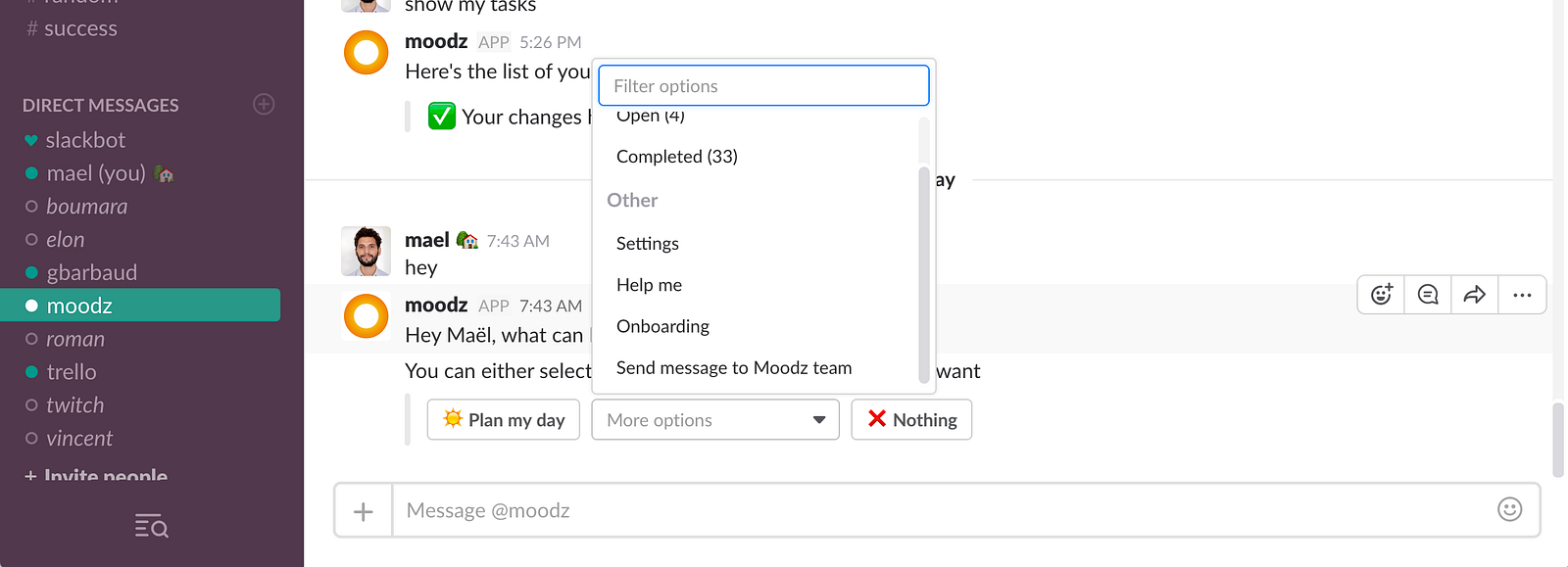Click the dropdown list scrollbar
The width and height of the screenshot is (1568, 567).
(x=923, y=274)
